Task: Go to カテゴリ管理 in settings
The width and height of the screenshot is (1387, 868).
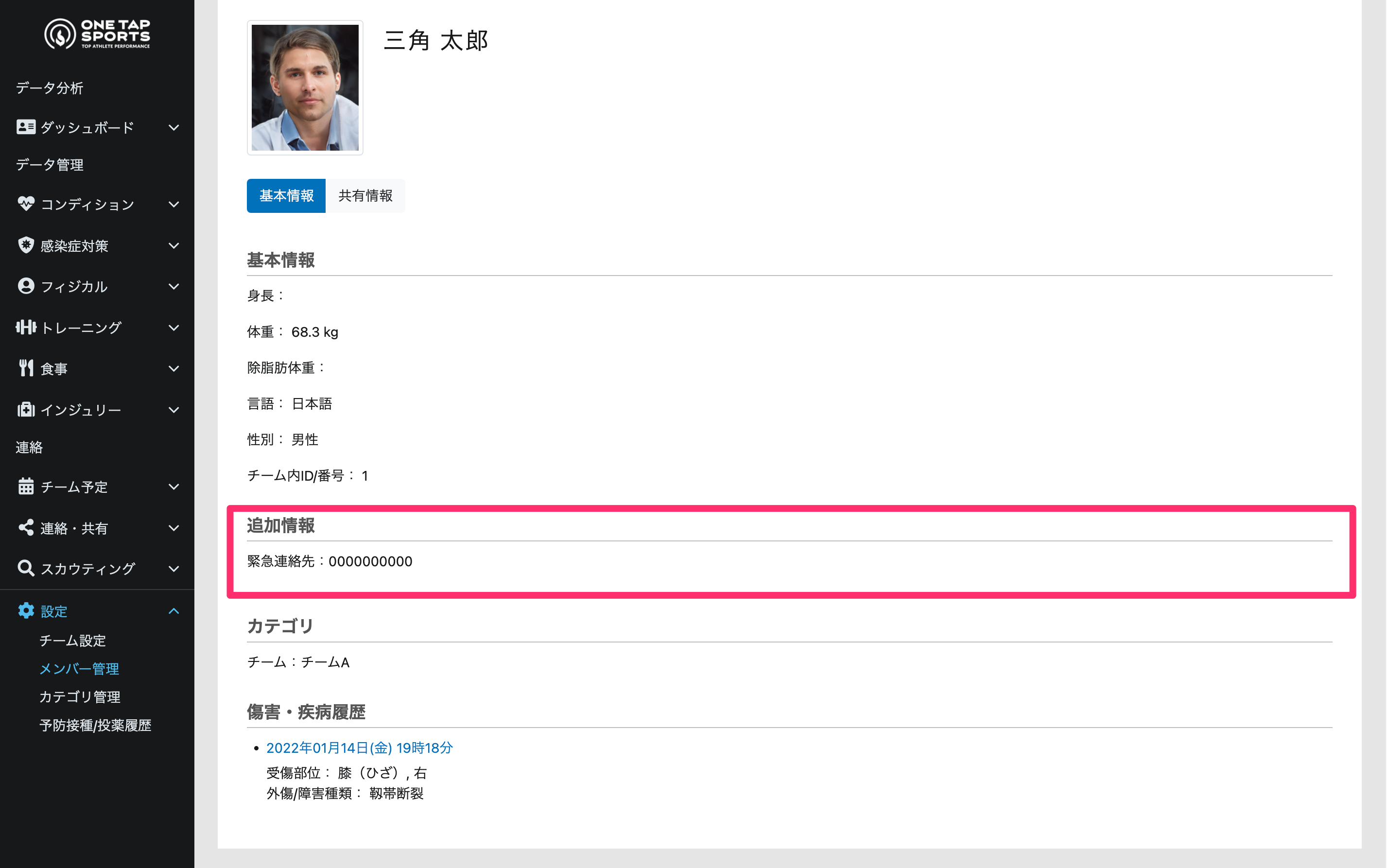Action: 80,697
